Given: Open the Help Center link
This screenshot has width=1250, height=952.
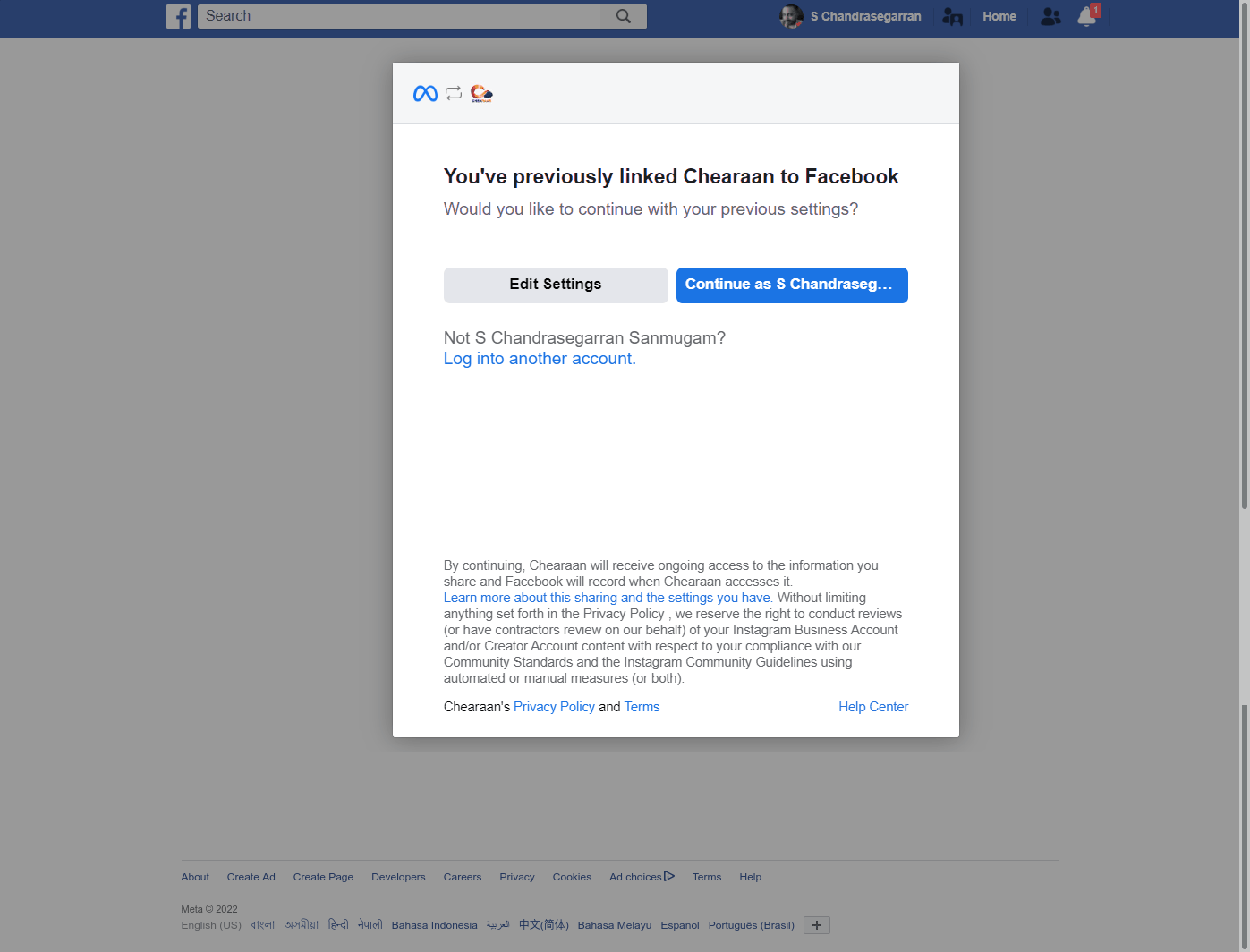Looking at the screenshot, I should coord(873,707).
